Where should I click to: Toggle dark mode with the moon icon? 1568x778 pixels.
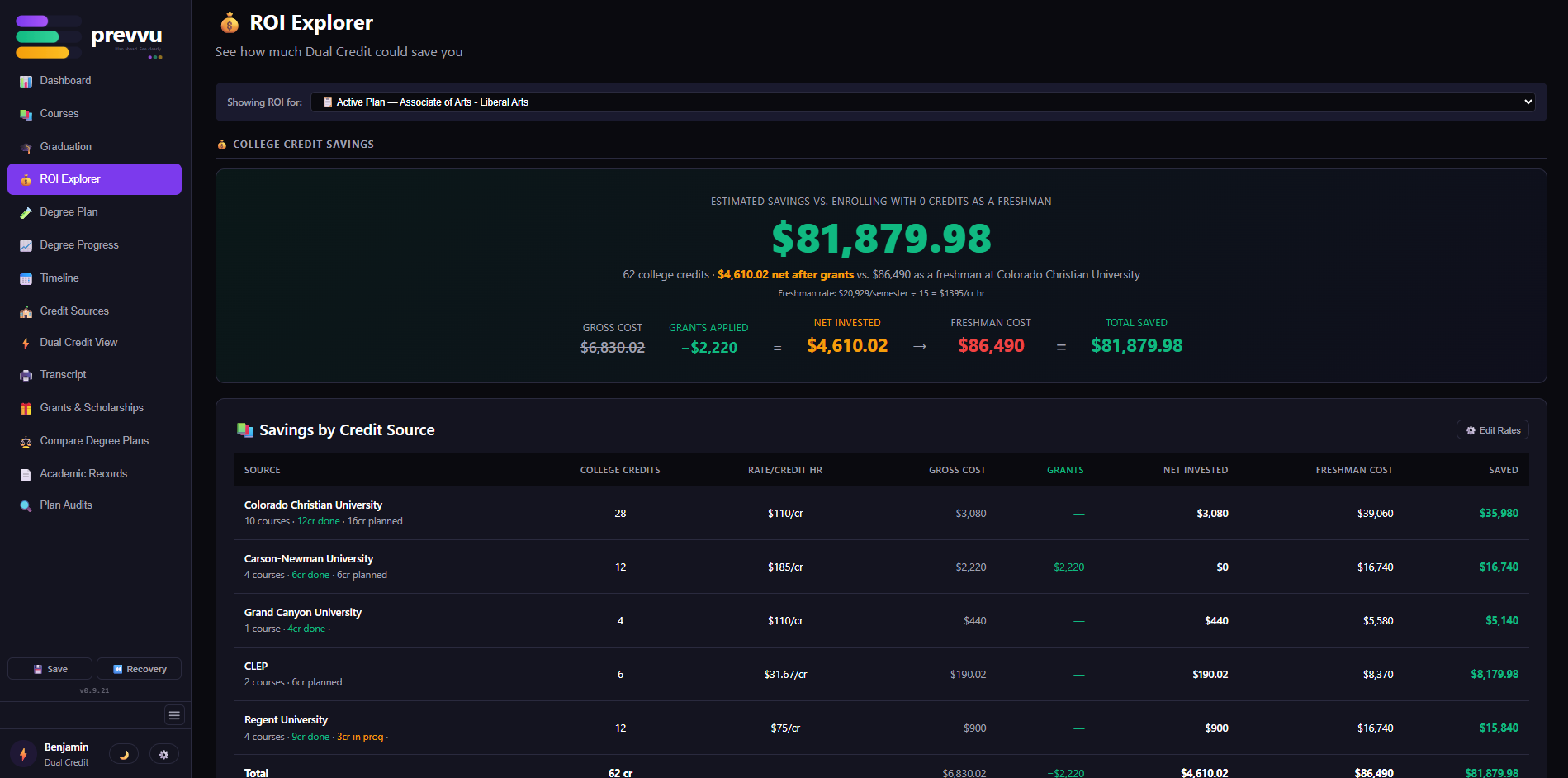point(124,754)
